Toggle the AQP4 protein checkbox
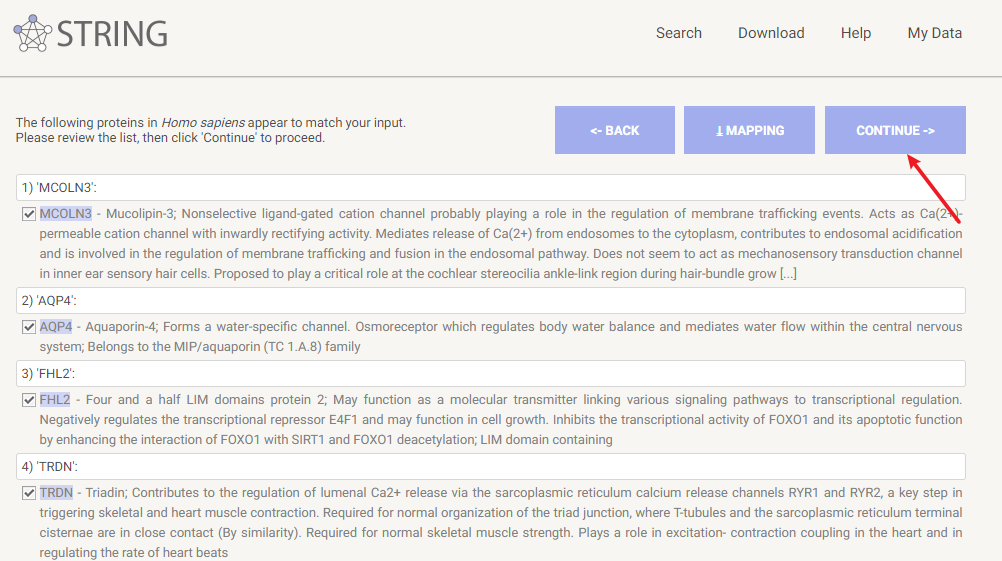Screen dimensions: 1002x561 [x=28, y=327]
